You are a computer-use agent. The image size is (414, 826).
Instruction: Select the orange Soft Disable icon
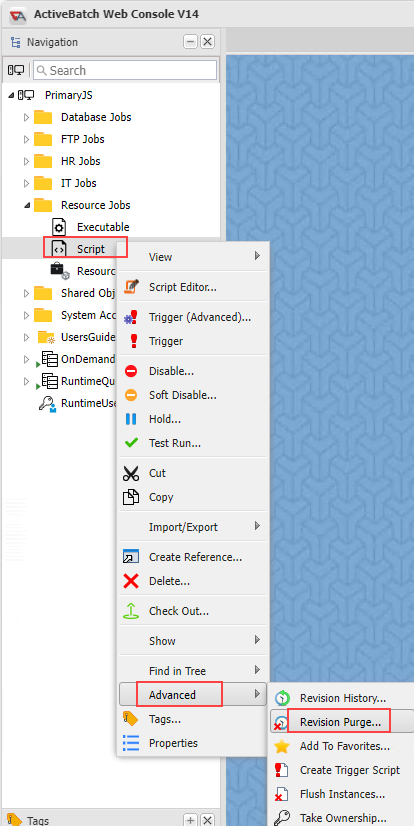pos(131,395)
